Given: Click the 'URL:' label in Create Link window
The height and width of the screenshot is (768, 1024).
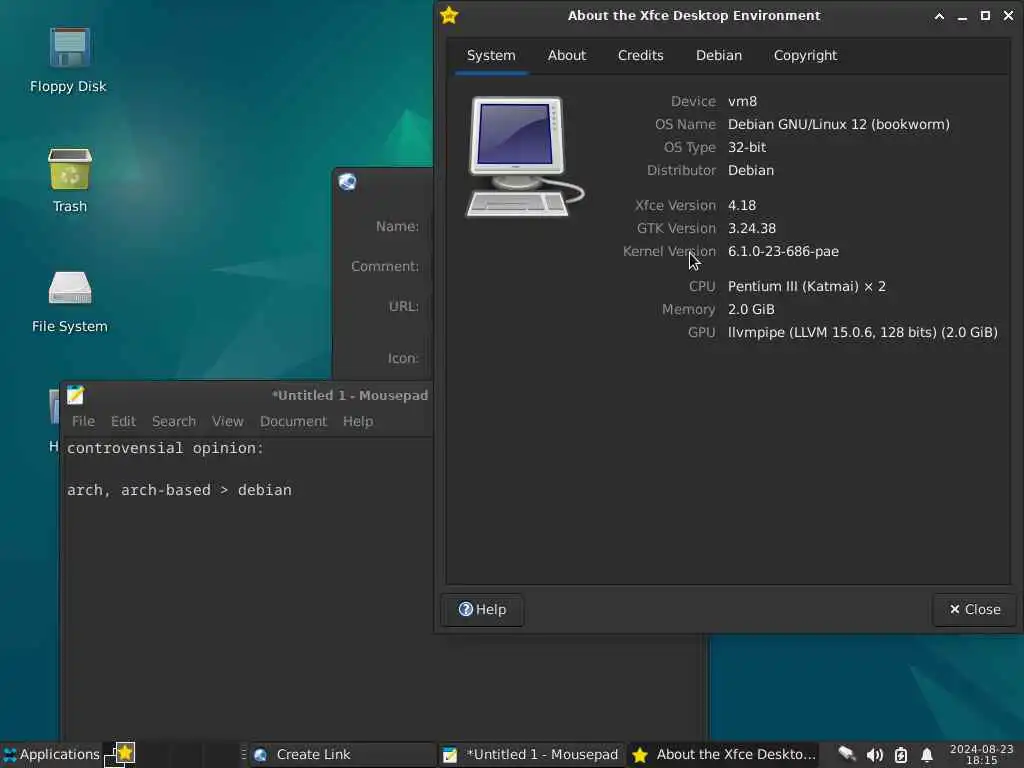Looking at the screenshot, I should pos(404,306).
